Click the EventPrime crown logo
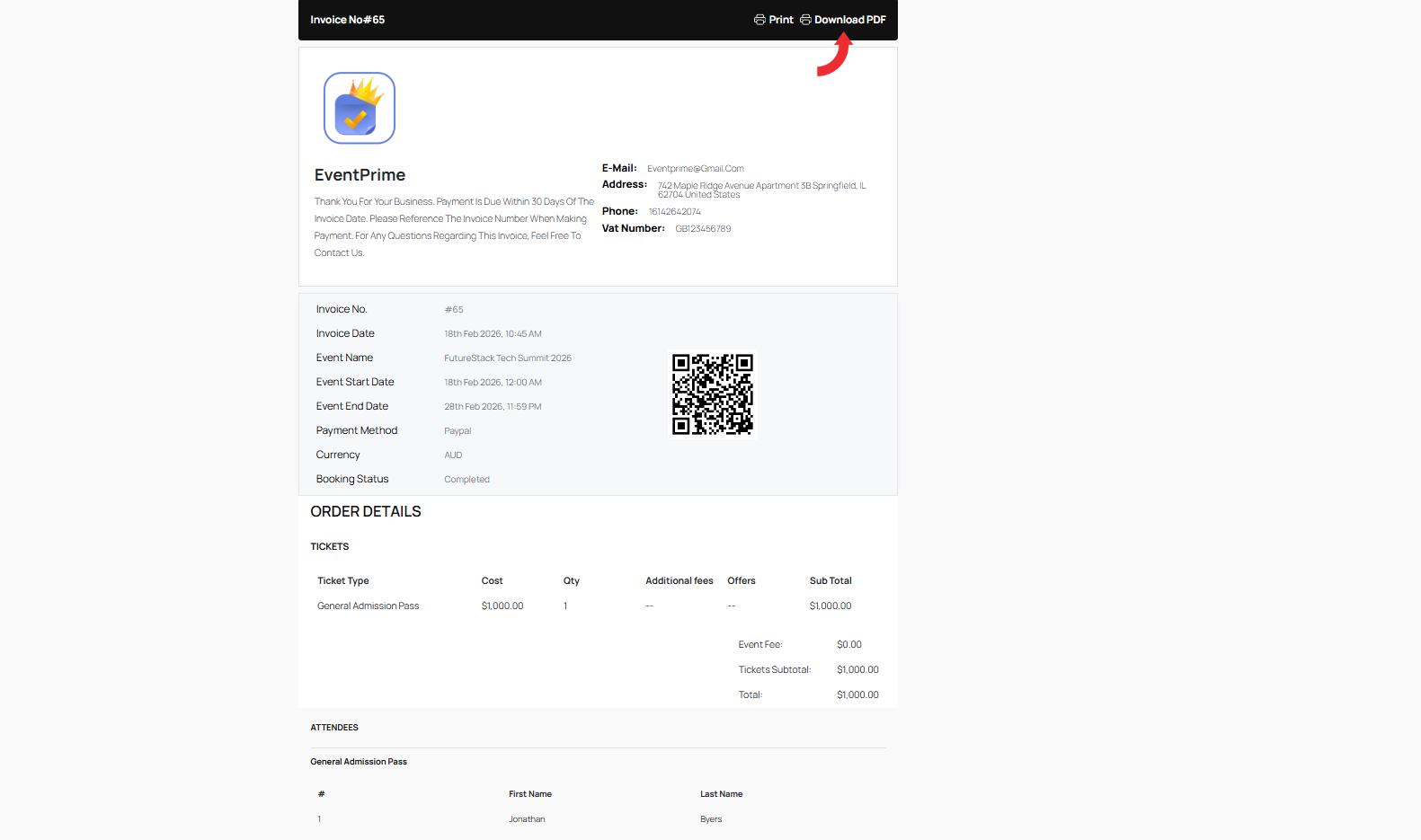 [360, 108]
